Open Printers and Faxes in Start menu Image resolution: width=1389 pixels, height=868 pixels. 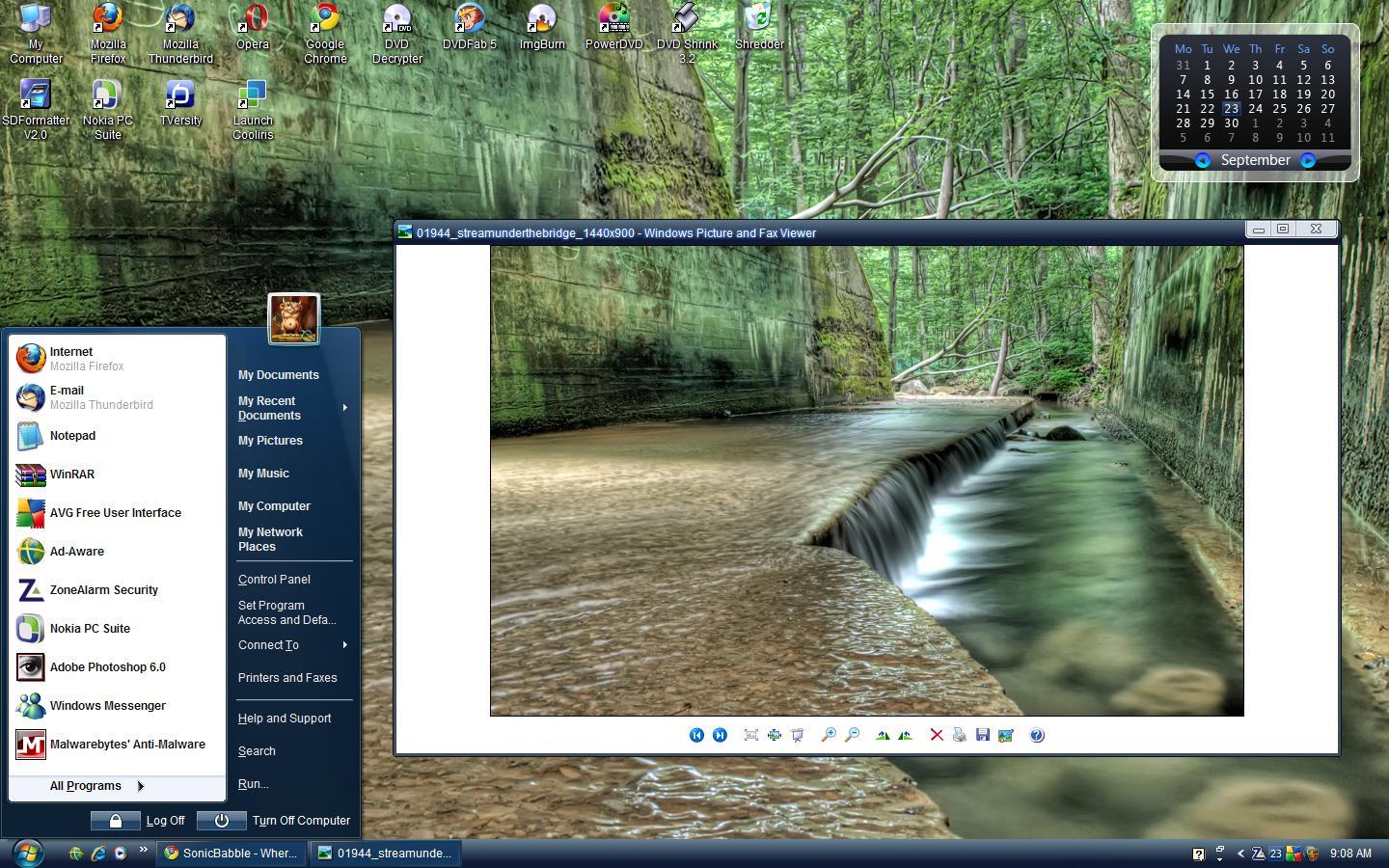287,678
